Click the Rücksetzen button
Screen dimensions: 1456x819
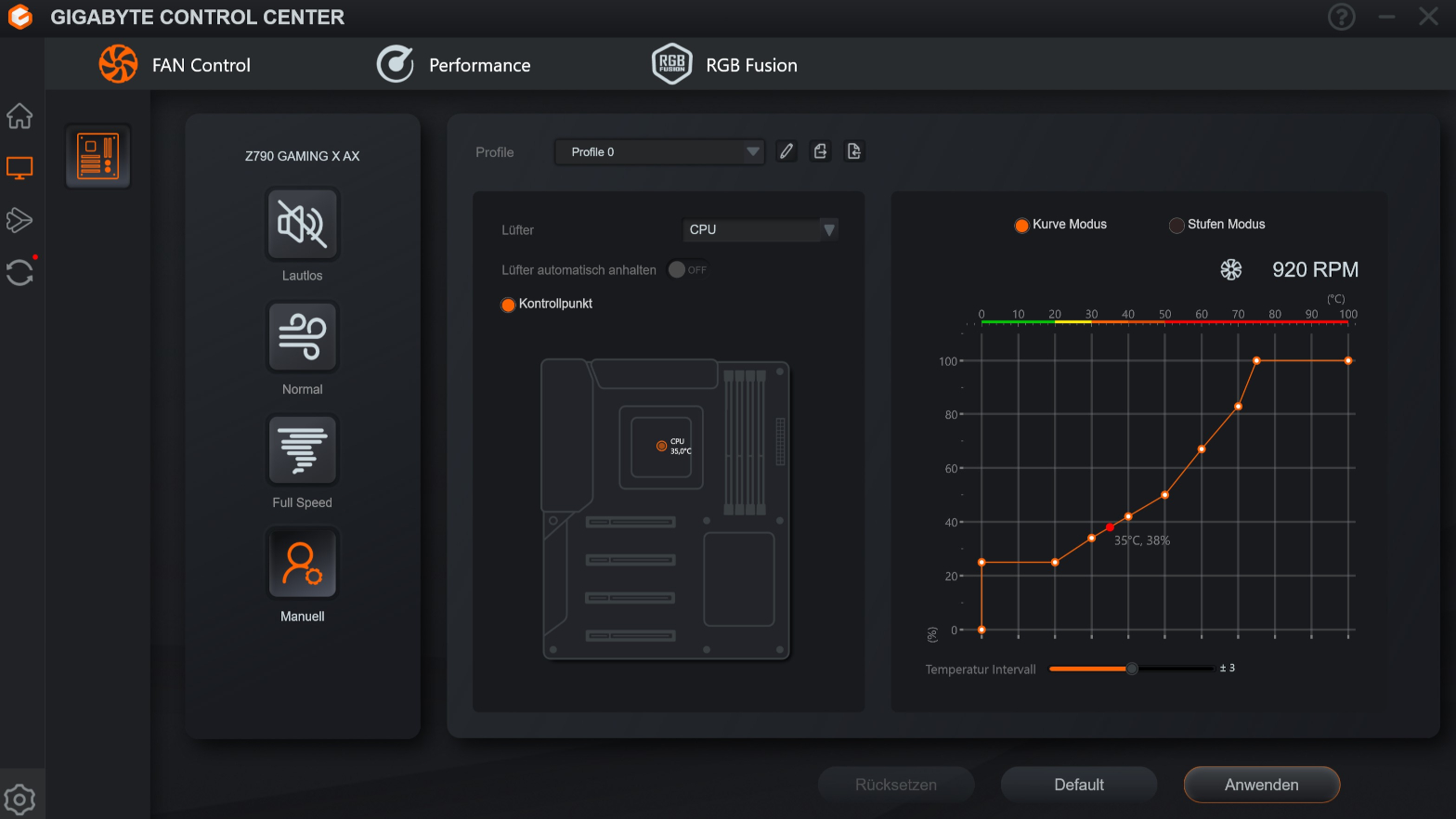click(x=896, y=785)
